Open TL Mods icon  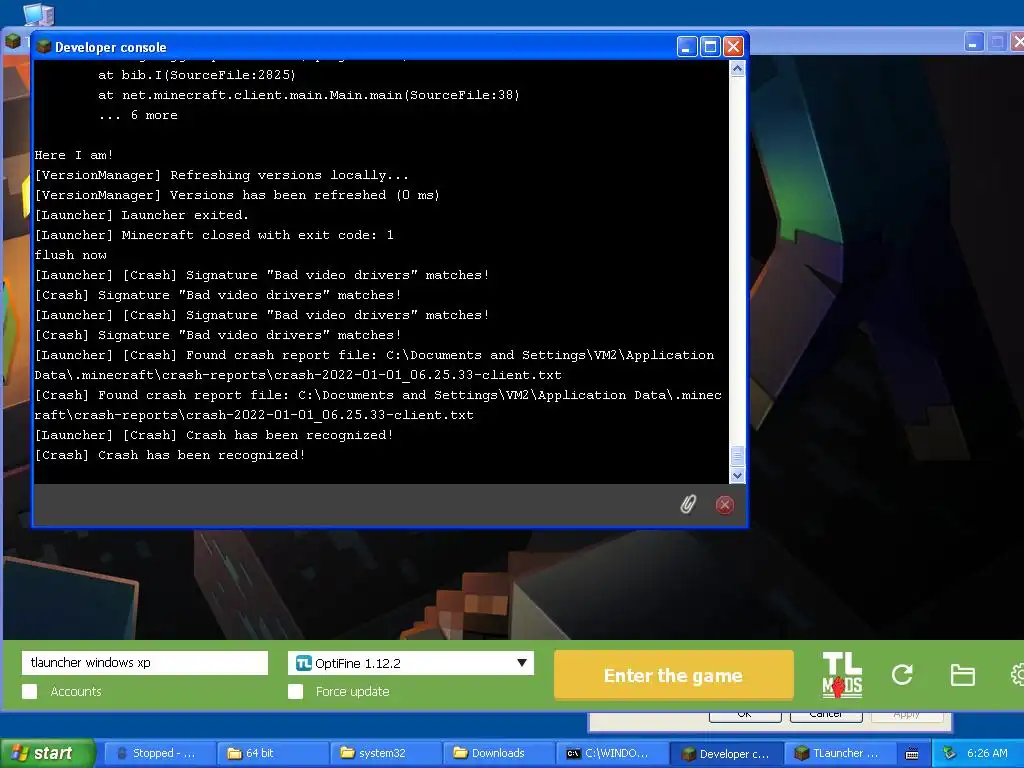842,675
